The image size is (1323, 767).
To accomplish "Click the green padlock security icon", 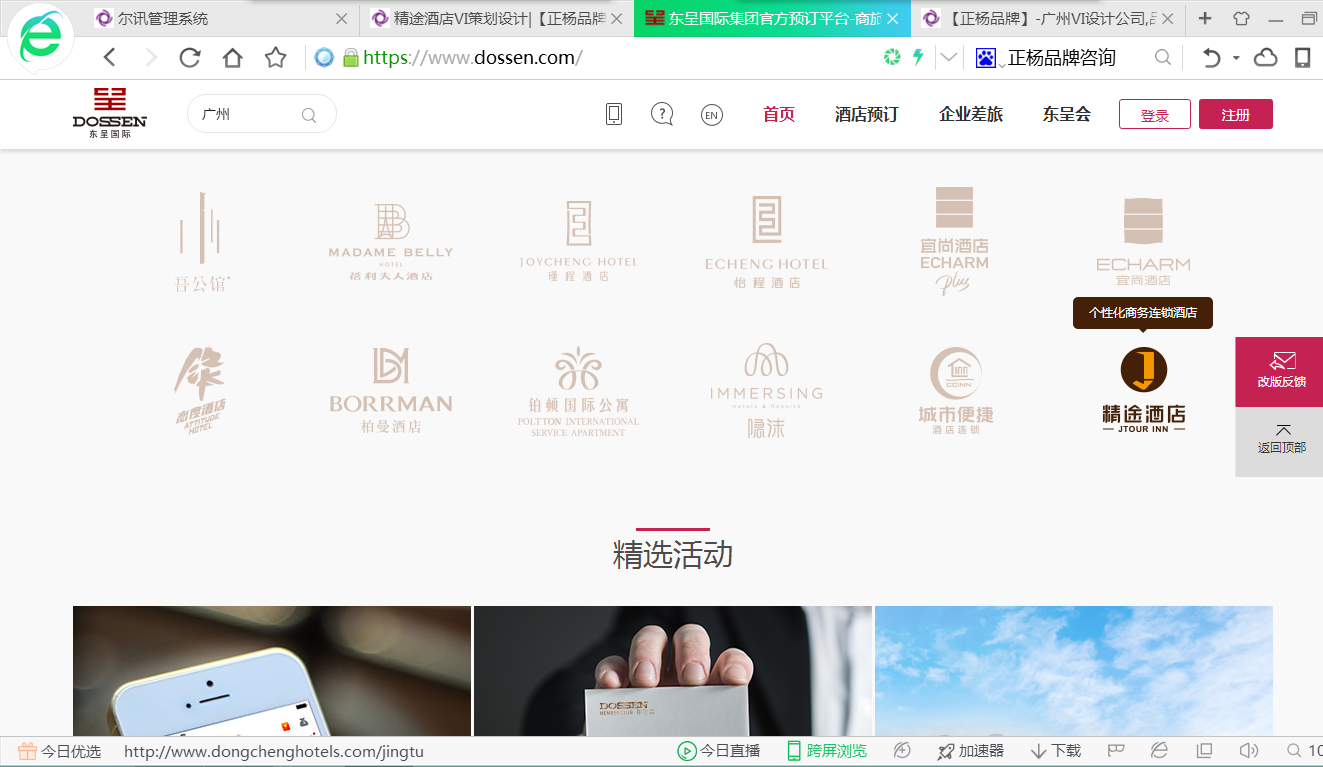I will click(350, 58).
